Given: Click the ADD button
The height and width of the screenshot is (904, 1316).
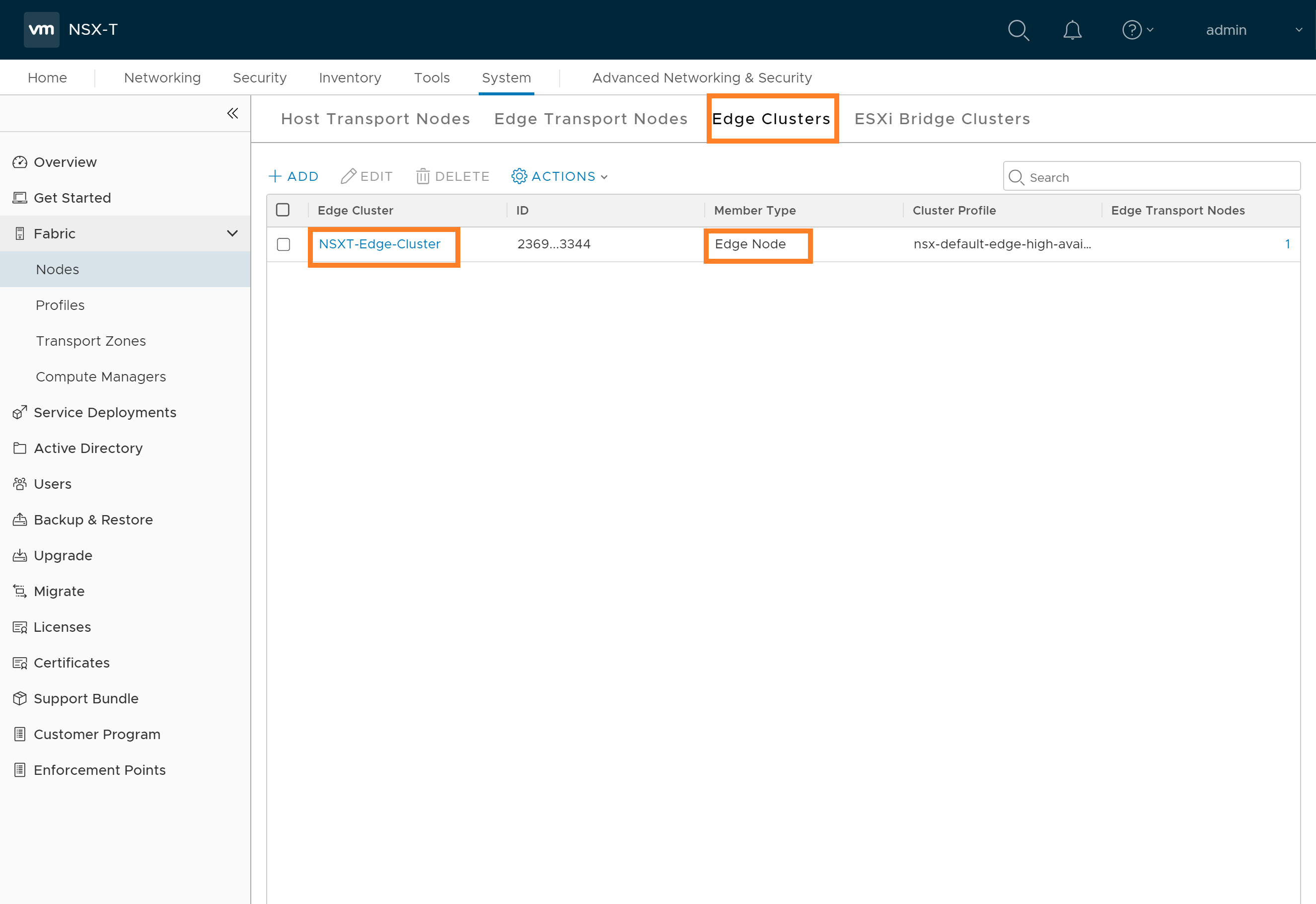Looking at the screenshot, I should click(x=293, y=177).
